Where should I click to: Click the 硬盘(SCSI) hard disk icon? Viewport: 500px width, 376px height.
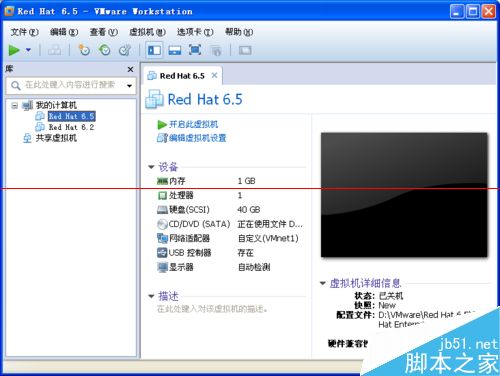coord(162,210)
